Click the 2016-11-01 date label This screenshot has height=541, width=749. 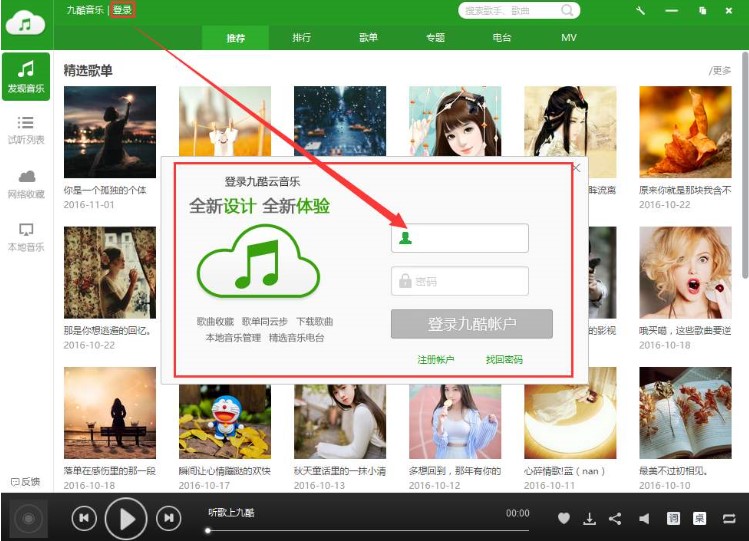[89, 204]
